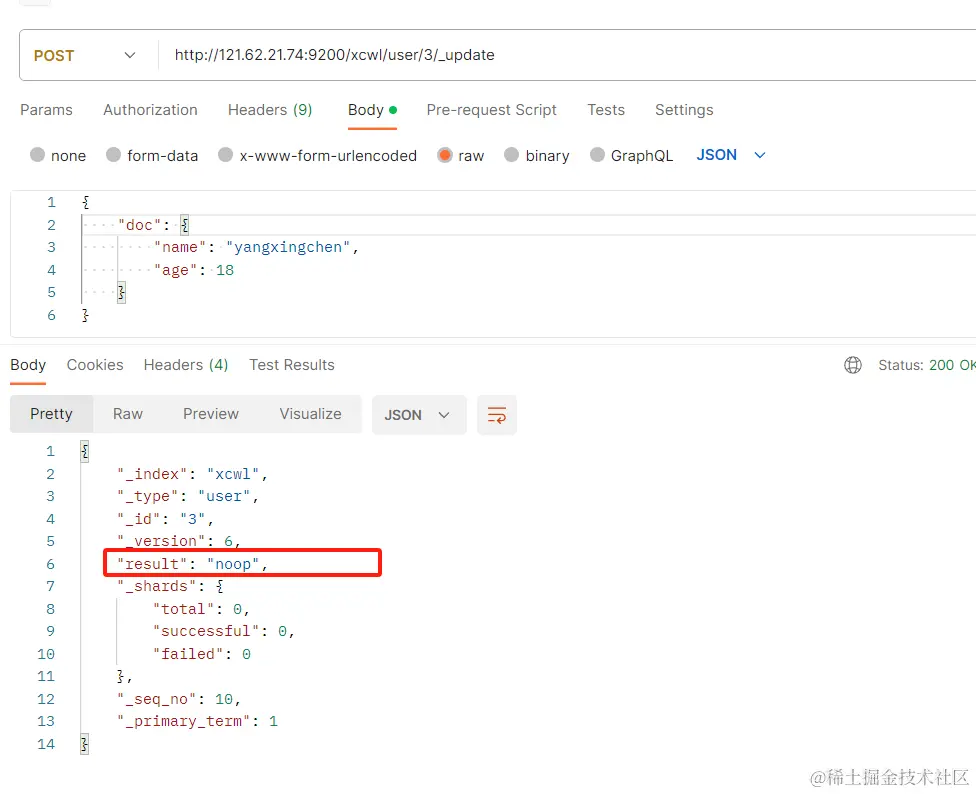Select the binary body radio button
The height and width of the screenshot is (794, 976).
512,155
